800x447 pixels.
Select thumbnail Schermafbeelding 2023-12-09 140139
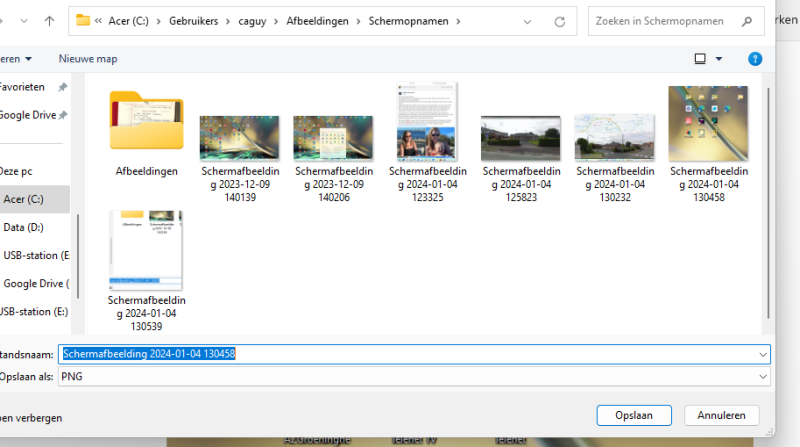pos(239,138)
